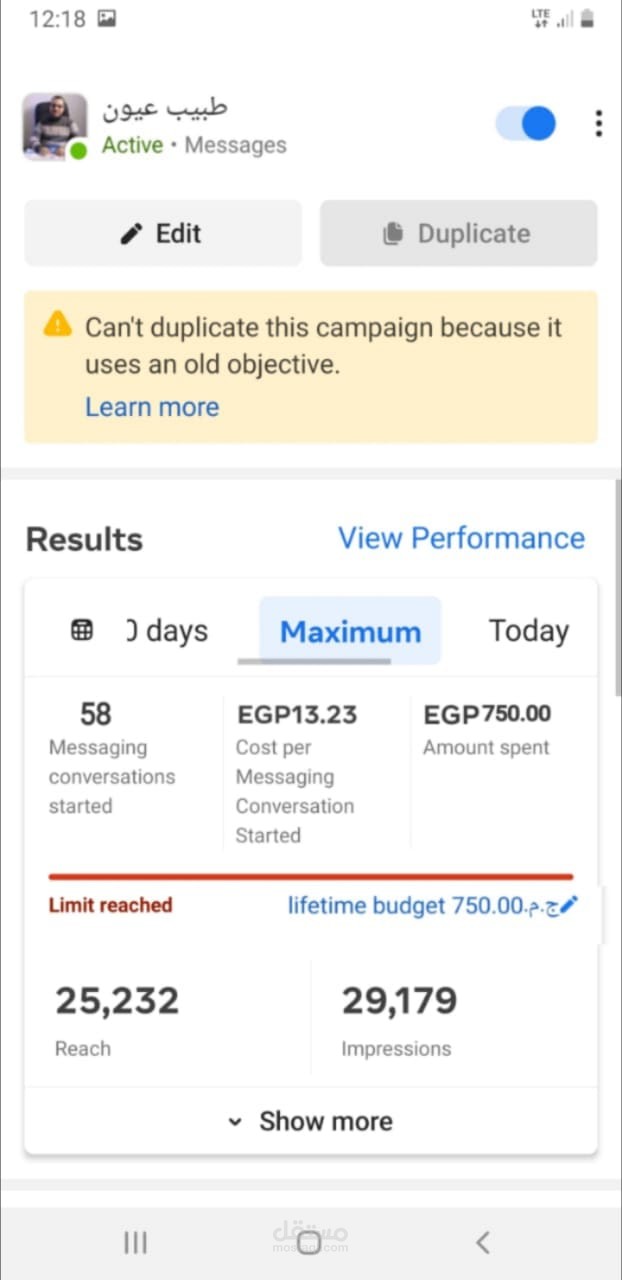The image size is (622, 1280).
Task: Click the red budget limit progress bar
Action: 310,877
